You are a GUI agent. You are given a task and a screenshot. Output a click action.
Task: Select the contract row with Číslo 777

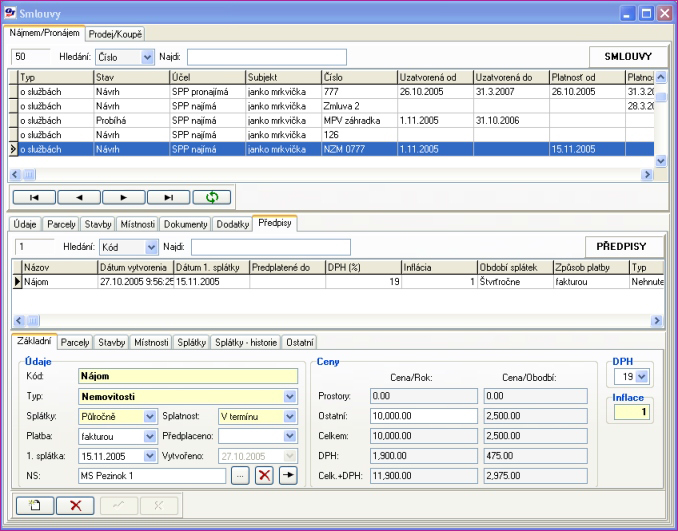pyautogui.click(x=331, y=92)
